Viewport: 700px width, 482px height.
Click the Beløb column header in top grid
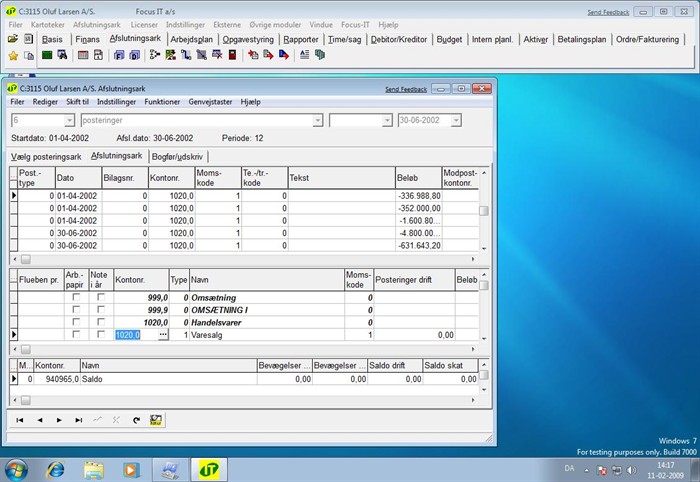[418, 178]
